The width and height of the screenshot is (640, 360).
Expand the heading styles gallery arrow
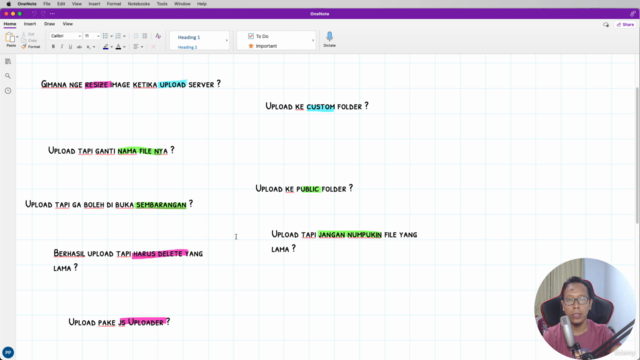point(227,40)
